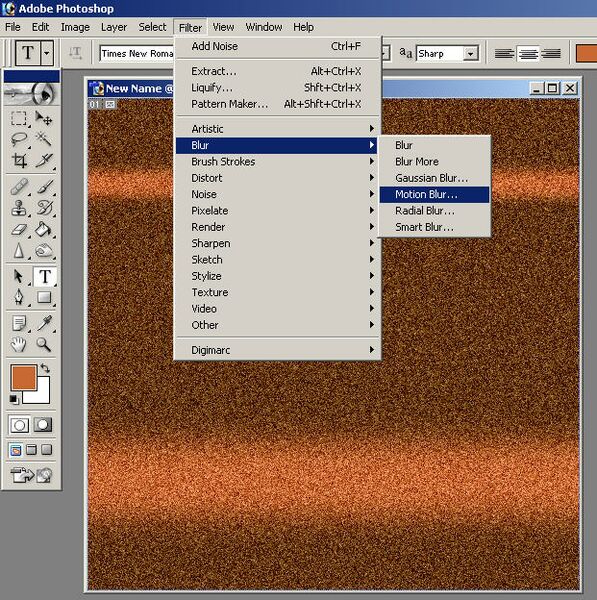Select the Zoom magnifier tool
This screenshot has width=597, height=600.
(44, 345)
